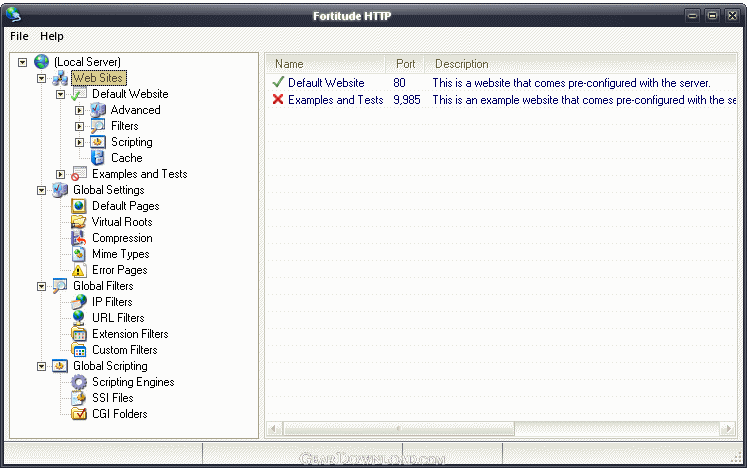
Task: Click the Extension Filters icon
Action: (79, 334)
